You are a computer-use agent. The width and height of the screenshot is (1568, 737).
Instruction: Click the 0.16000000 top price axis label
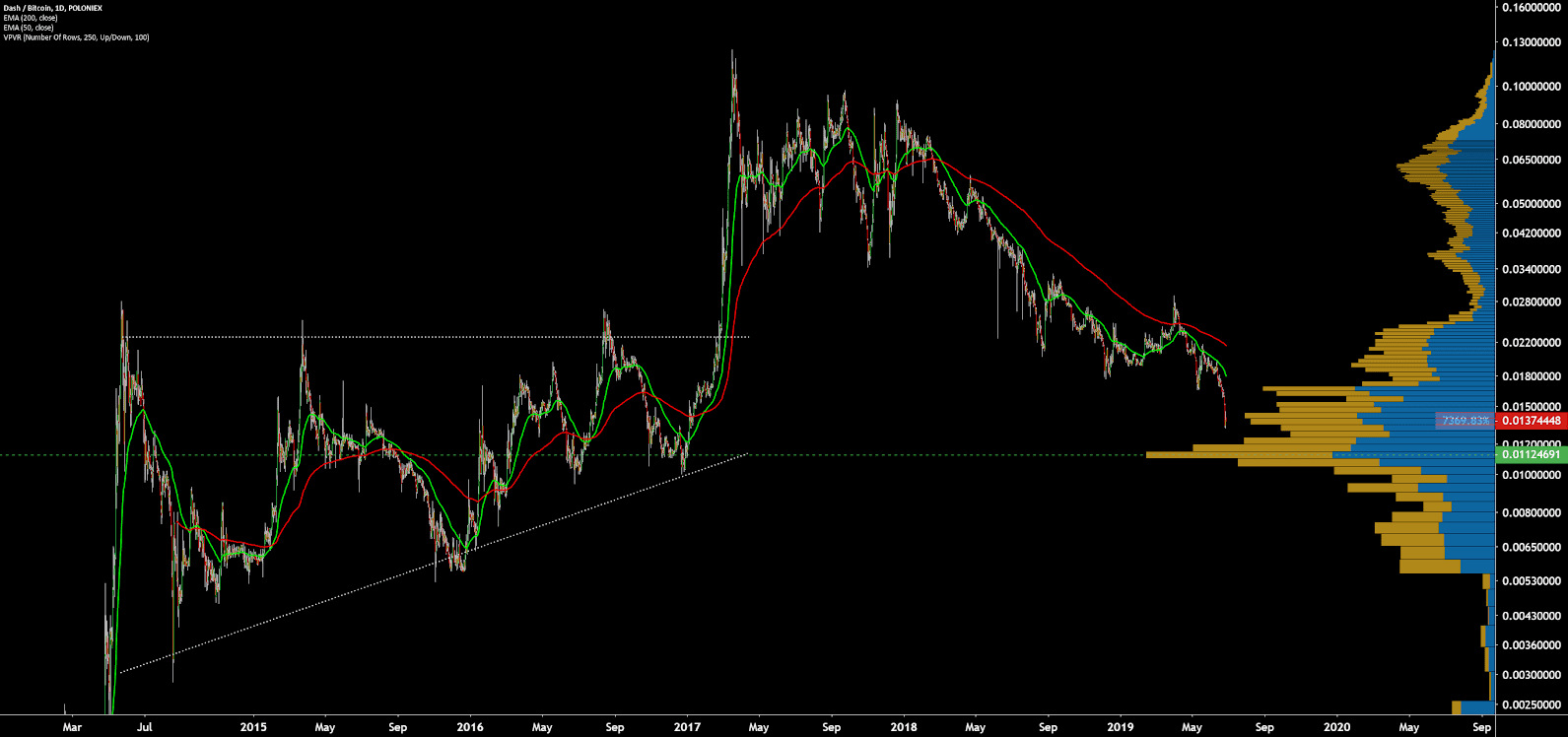pos(1532,8)
